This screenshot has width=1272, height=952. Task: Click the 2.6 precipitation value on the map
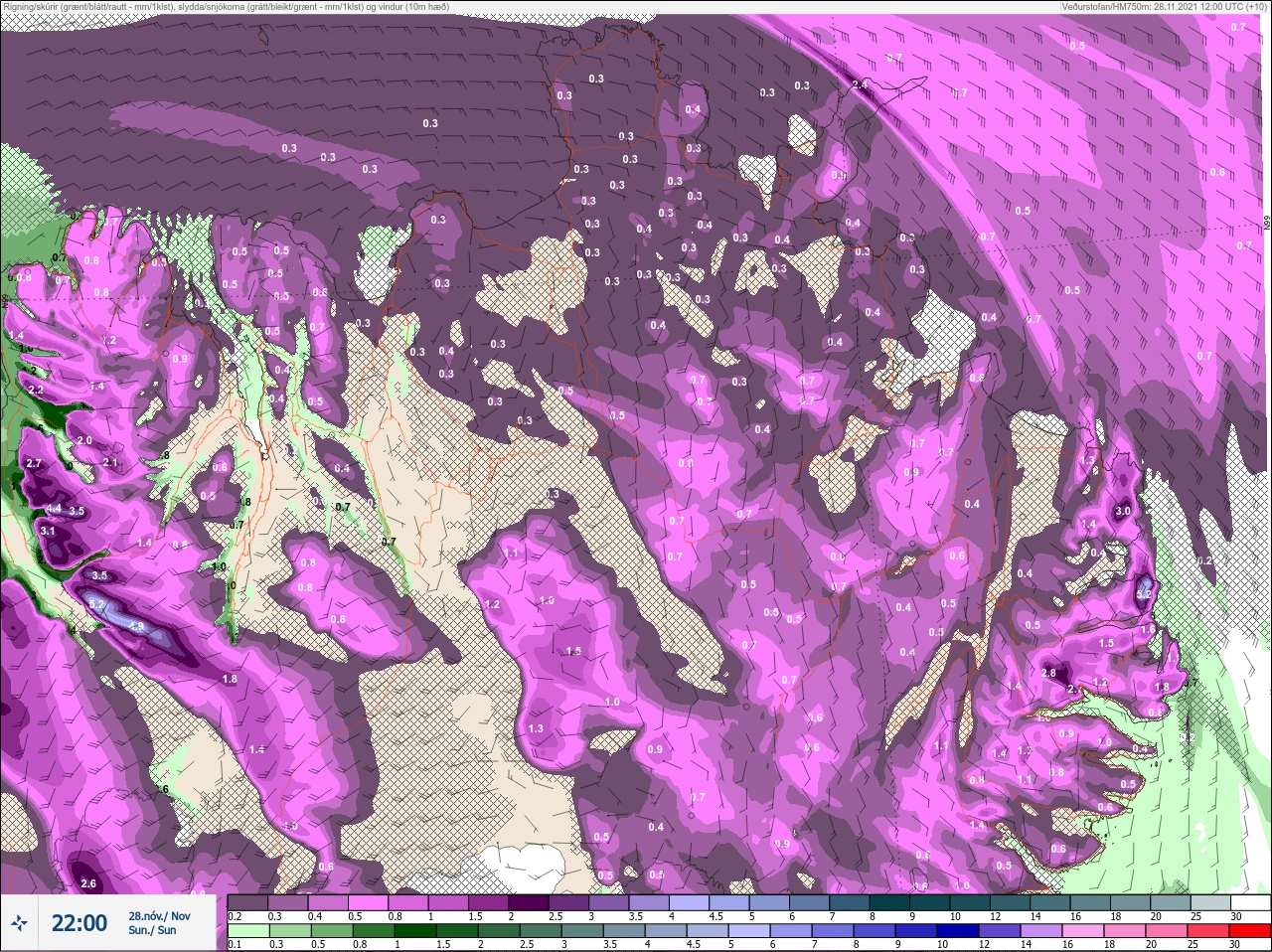coord(88,883)
